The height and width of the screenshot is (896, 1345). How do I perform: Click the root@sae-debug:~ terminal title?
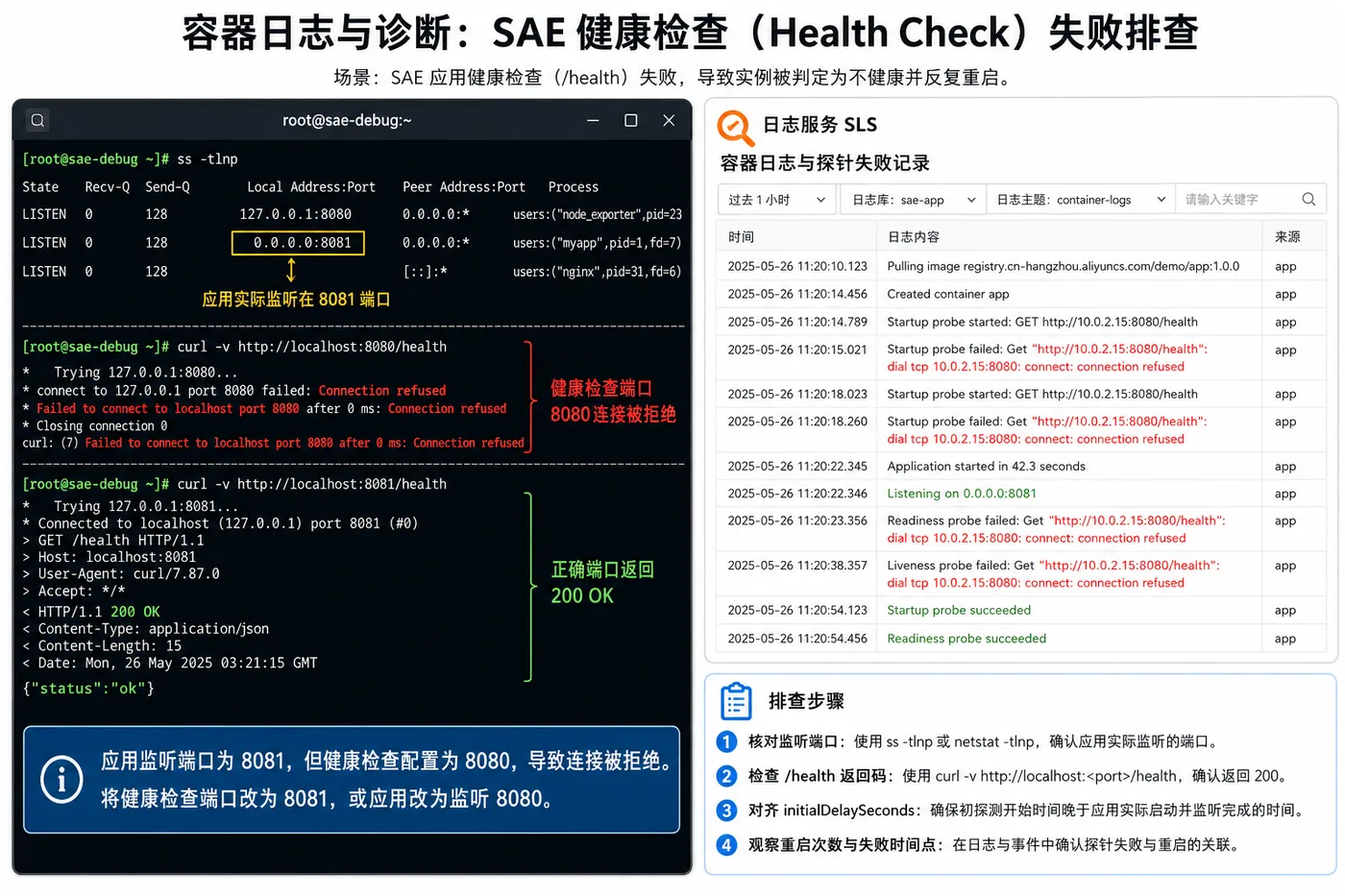[347, 120]
